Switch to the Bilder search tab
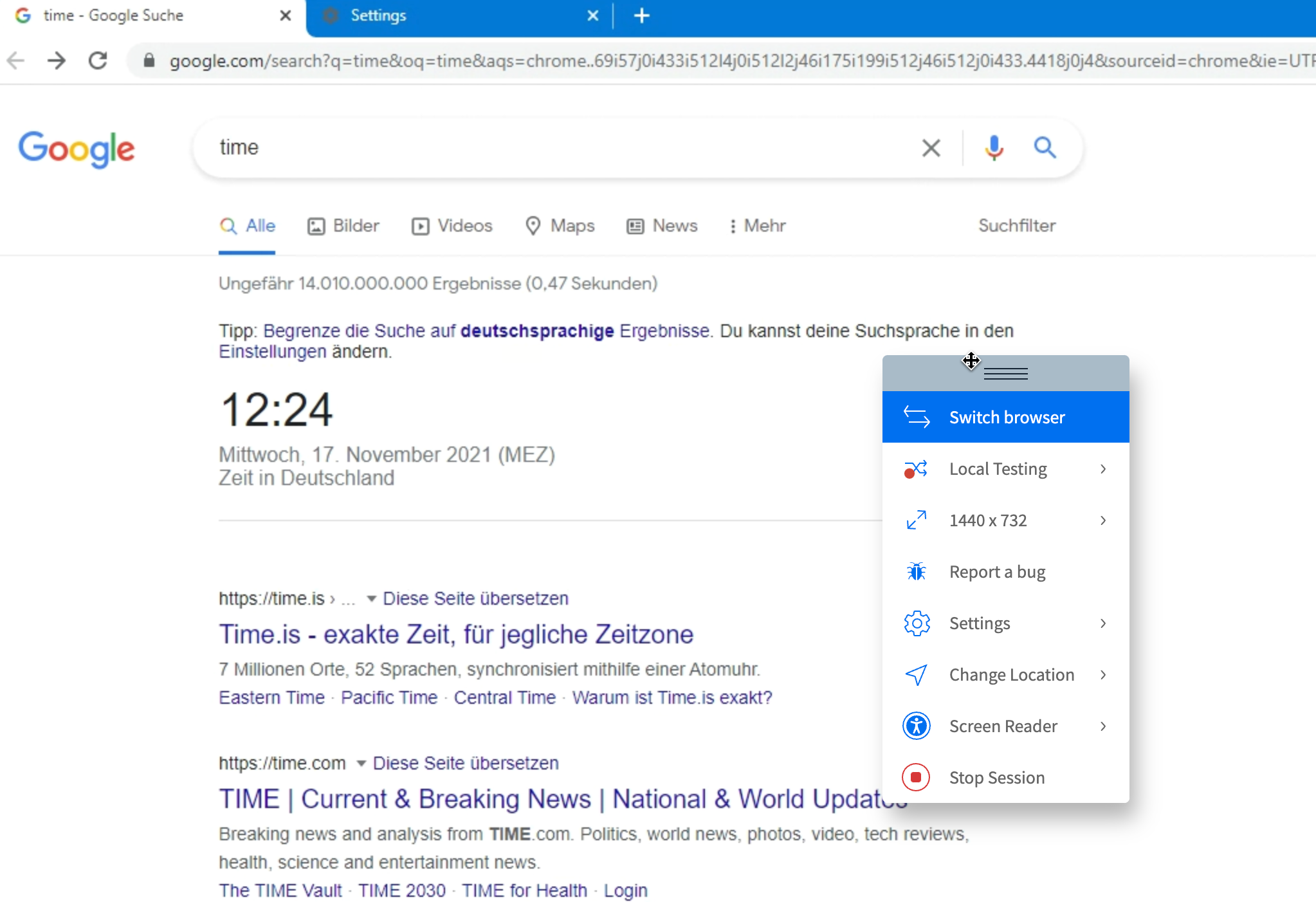 [x=354, y=226]
